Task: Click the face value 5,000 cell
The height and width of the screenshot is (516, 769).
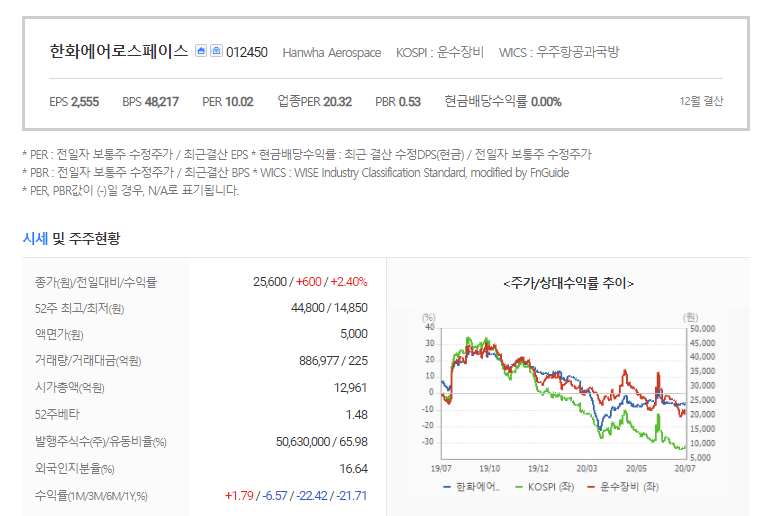Action: point(354,334)
